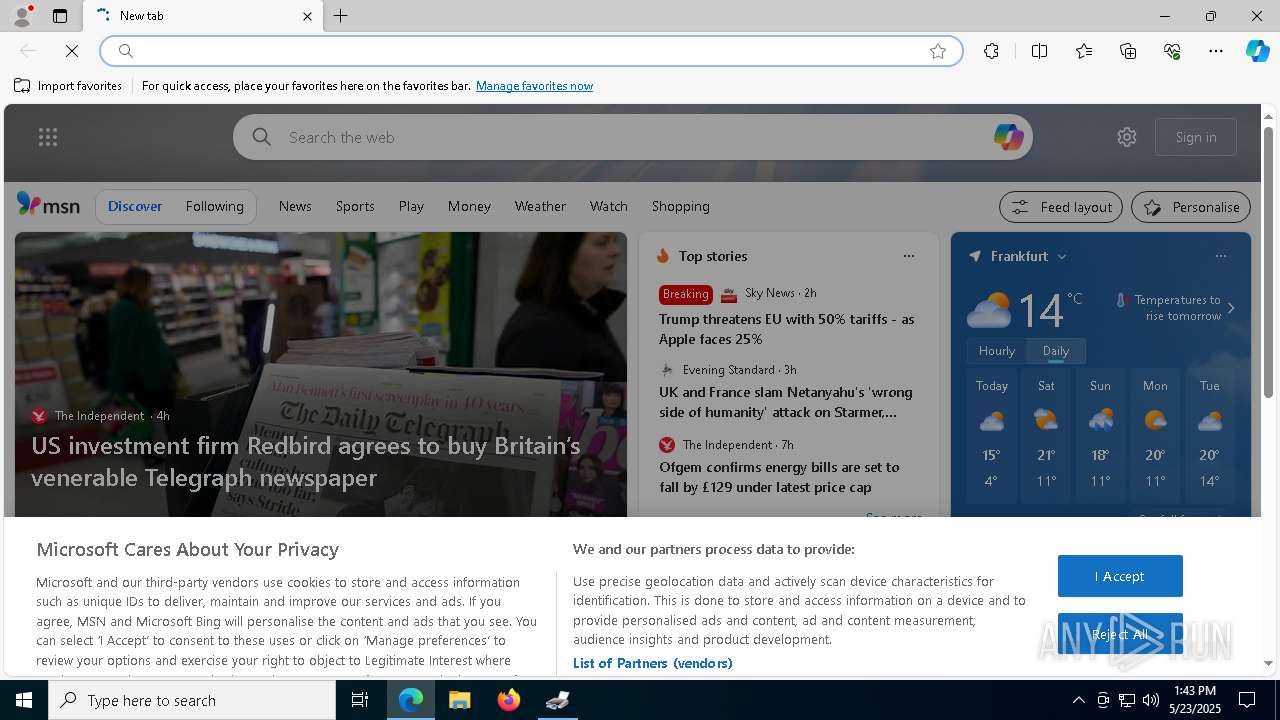The height and width of the screenshot is (720, 1280).
Task: Go to the msn logo home
Action: click(x=48, y=205)
